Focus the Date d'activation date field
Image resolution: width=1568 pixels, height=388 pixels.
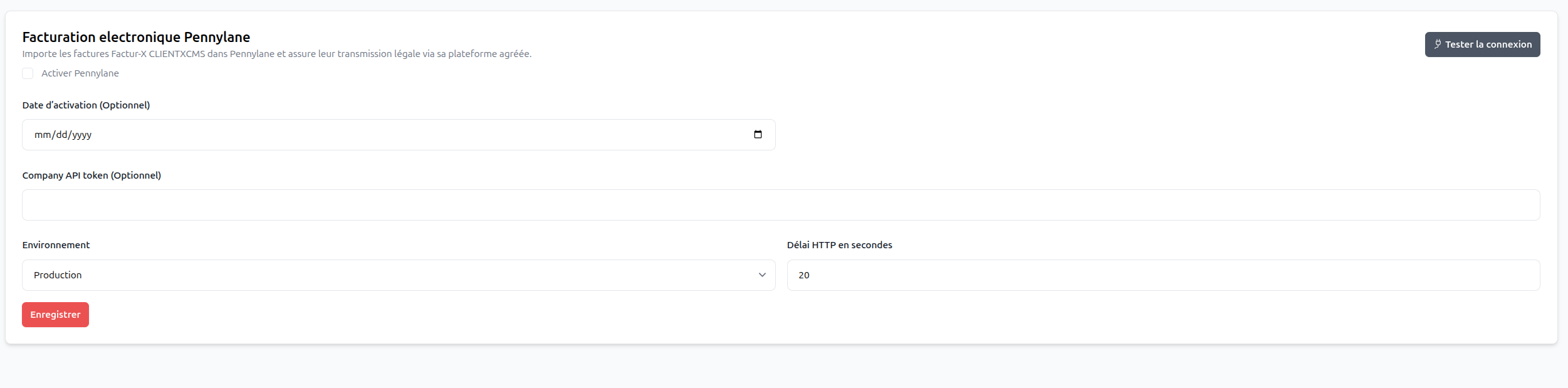399,135
